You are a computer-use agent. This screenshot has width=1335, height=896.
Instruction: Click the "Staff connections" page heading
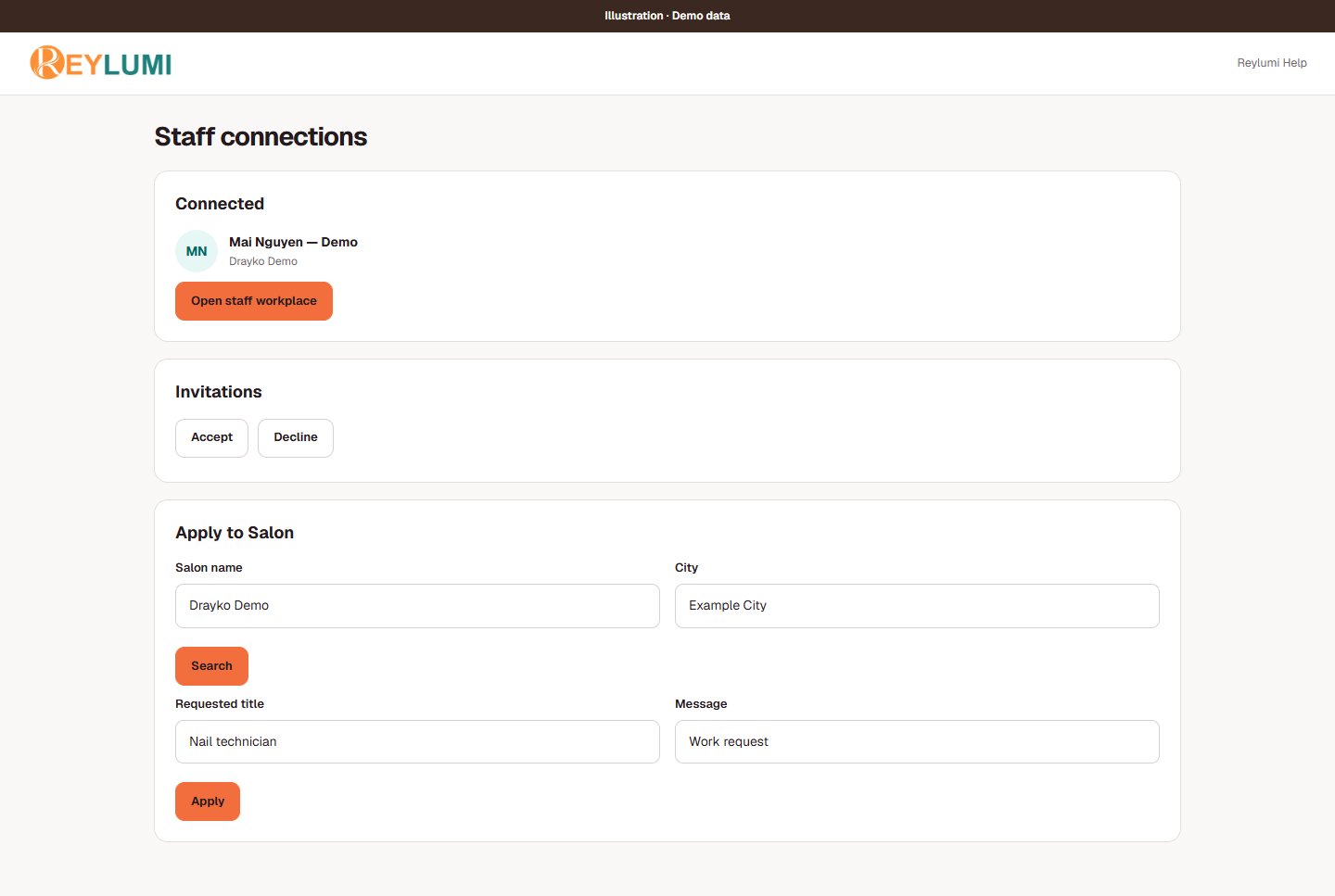(x=261, y=137)
